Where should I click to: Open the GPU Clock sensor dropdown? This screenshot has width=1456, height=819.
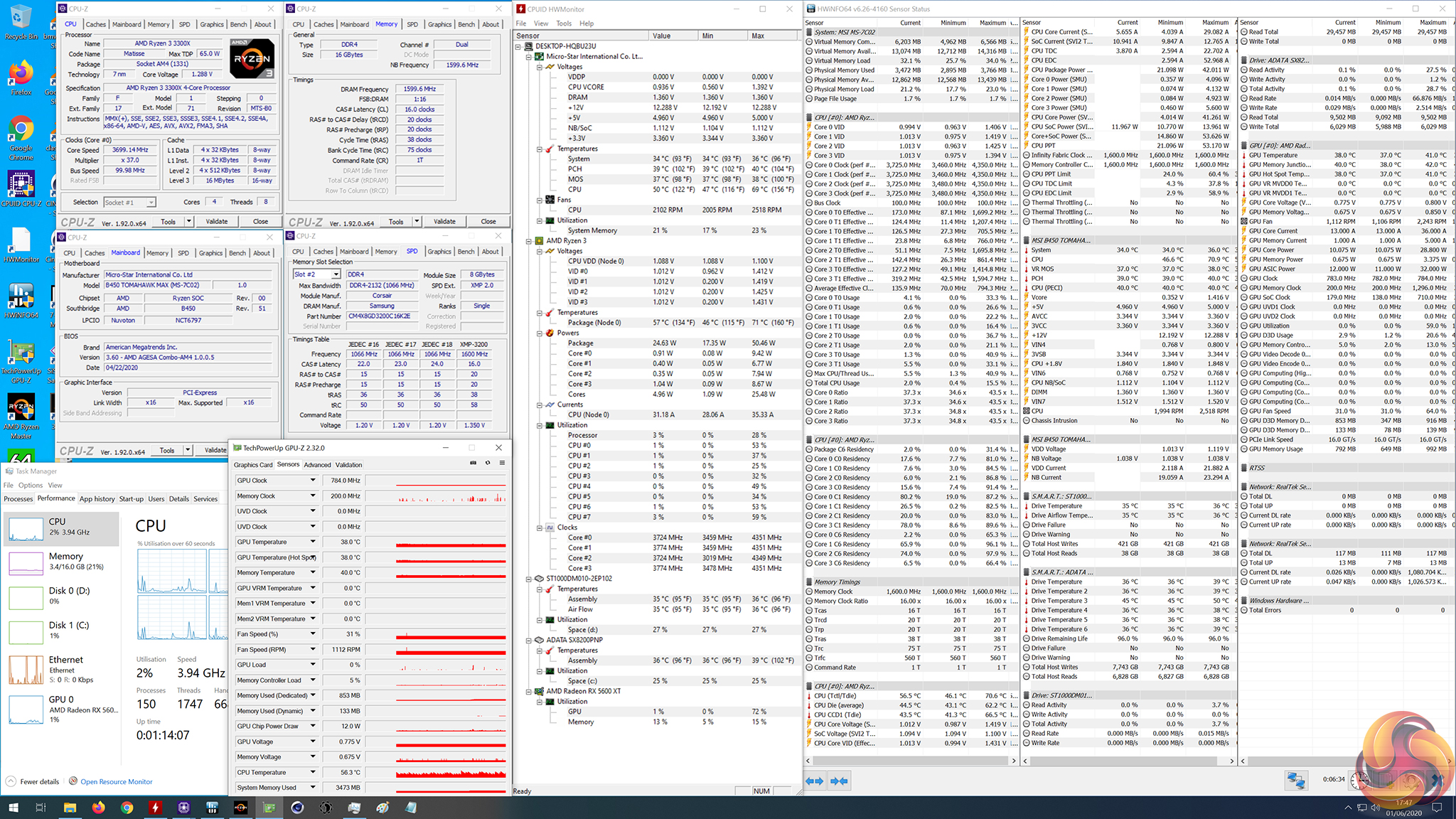312,481
